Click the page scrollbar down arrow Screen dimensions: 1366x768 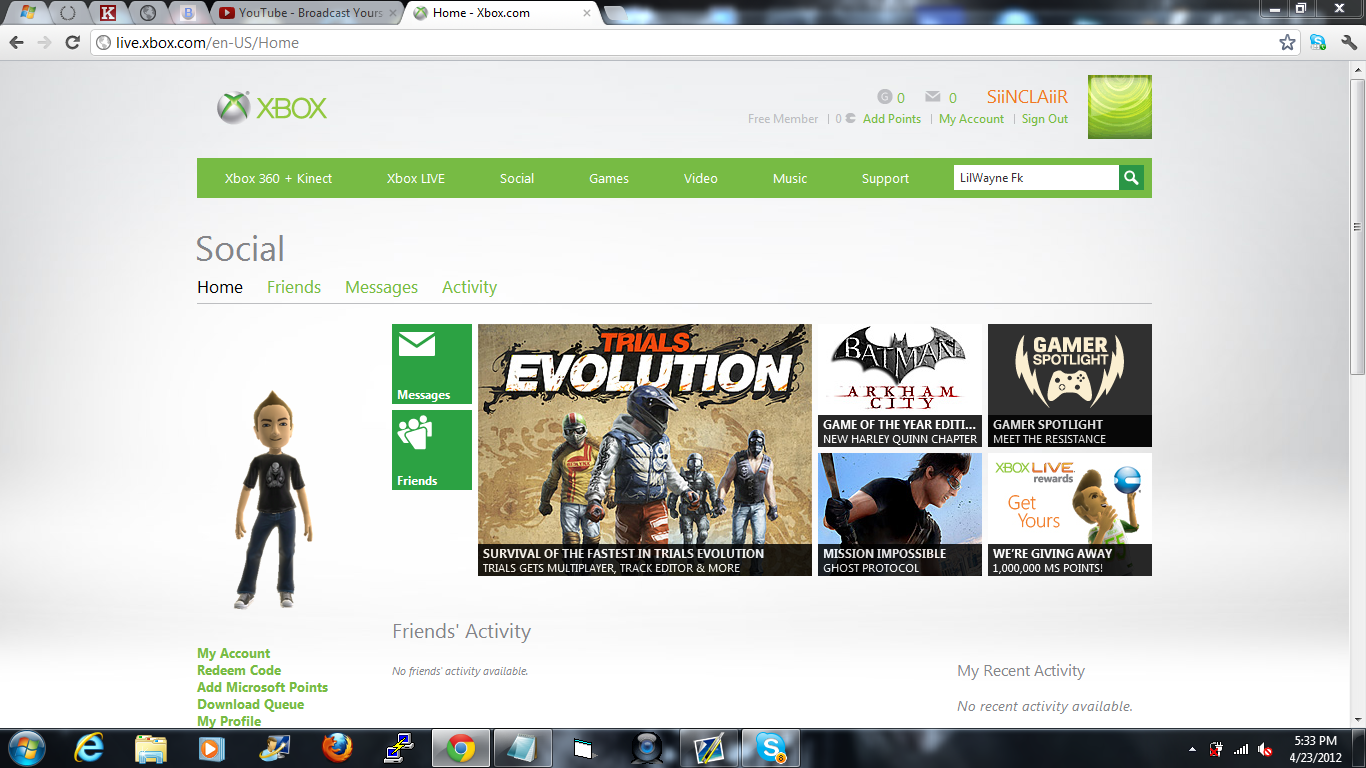1357,719
